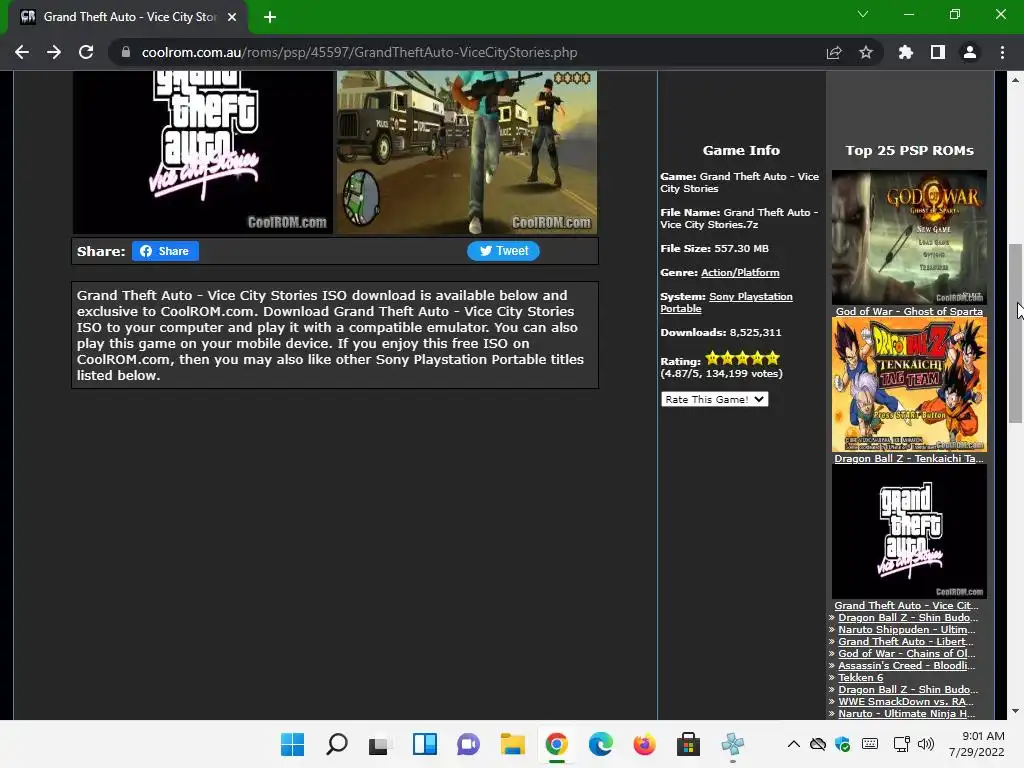The height and width of the screenshot is (768, 1024).
Task: Open God of War thumbnail
Action: 909,237
